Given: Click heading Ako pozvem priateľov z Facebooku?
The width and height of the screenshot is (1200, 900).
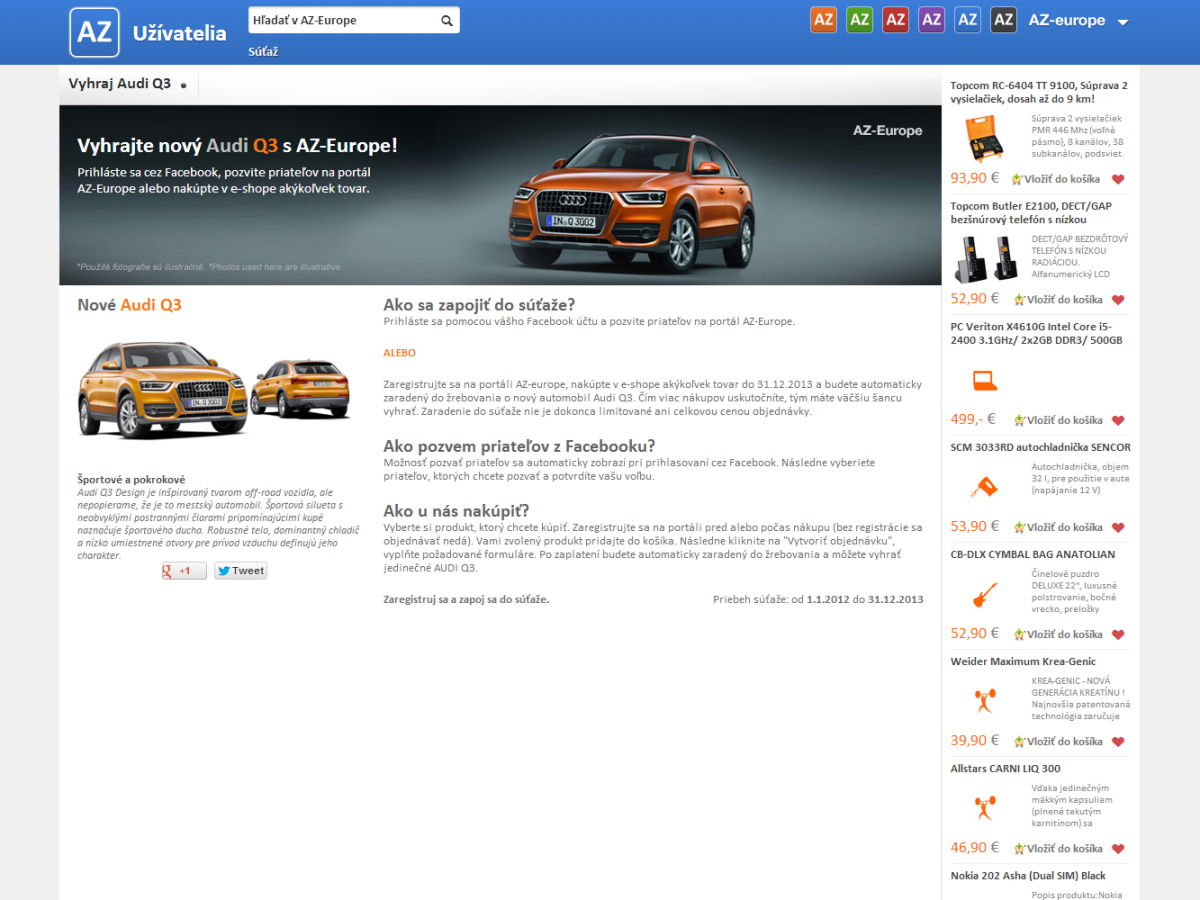Looking at the screenshot, I should tap(519, 446).
